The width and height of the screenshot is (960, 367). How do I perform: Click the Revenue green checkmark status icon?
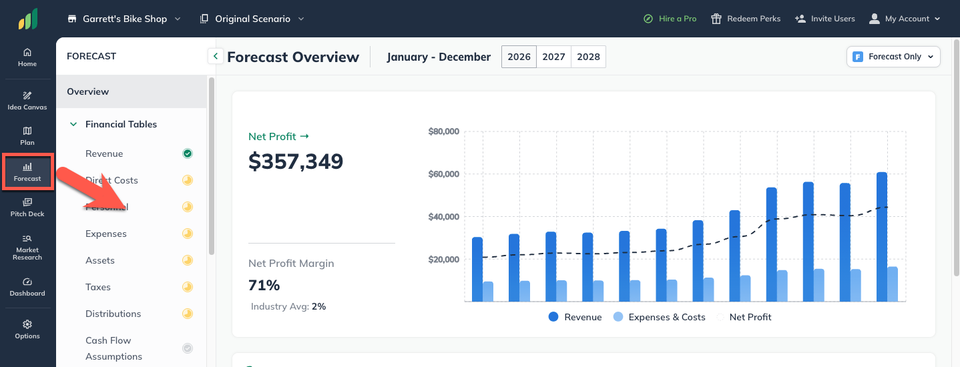[x=188, y=154]
